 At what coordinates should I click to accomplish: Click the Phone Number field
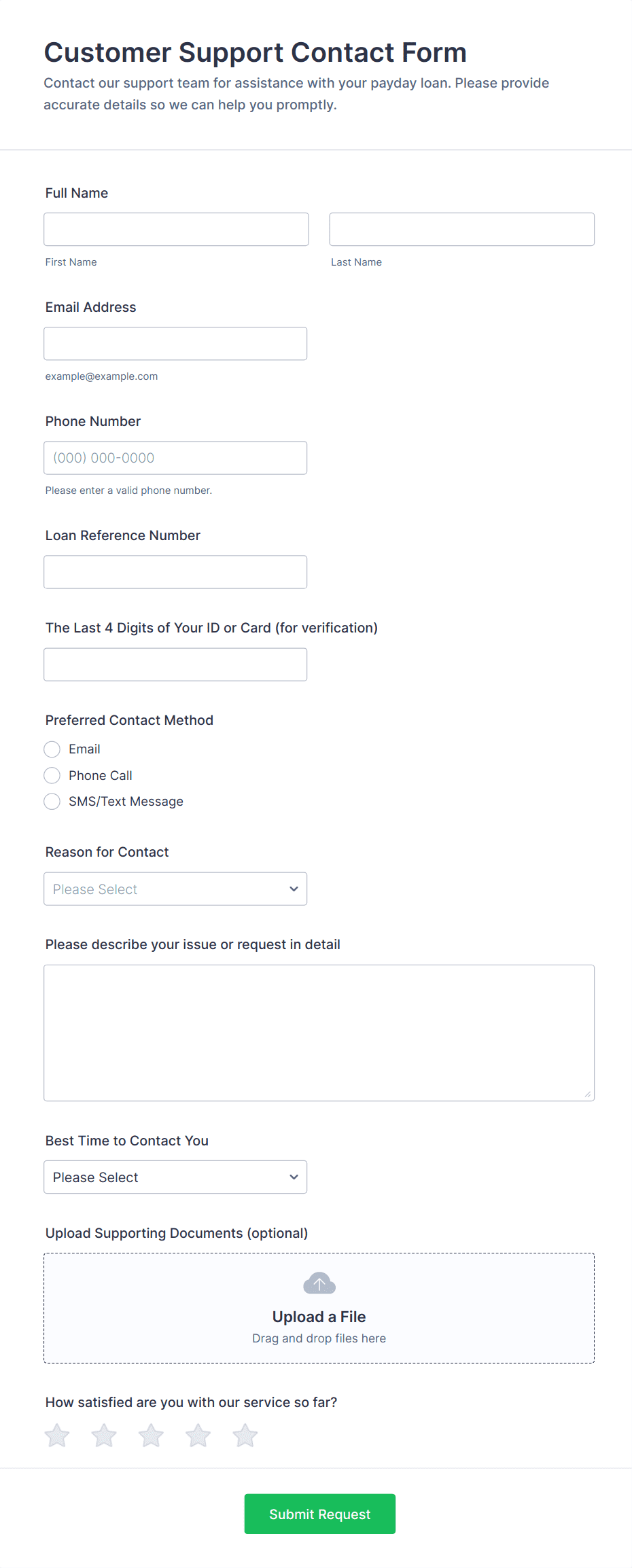click(x=175, y=458)
